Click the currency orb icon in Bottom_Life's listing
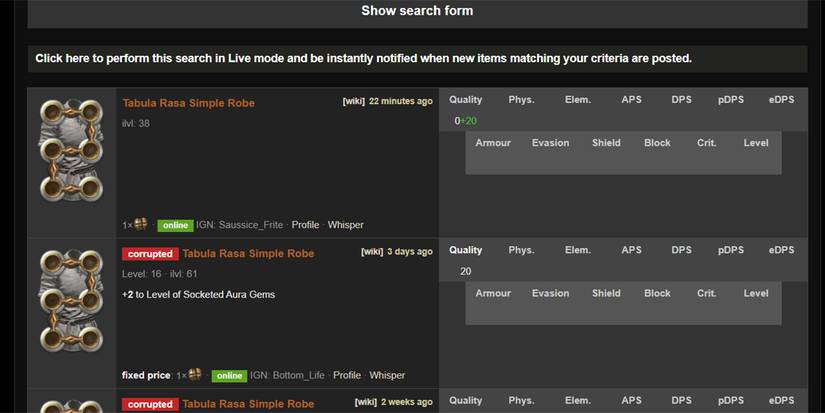The height and width of the screenshot is (413, 825). coord(195,375)
